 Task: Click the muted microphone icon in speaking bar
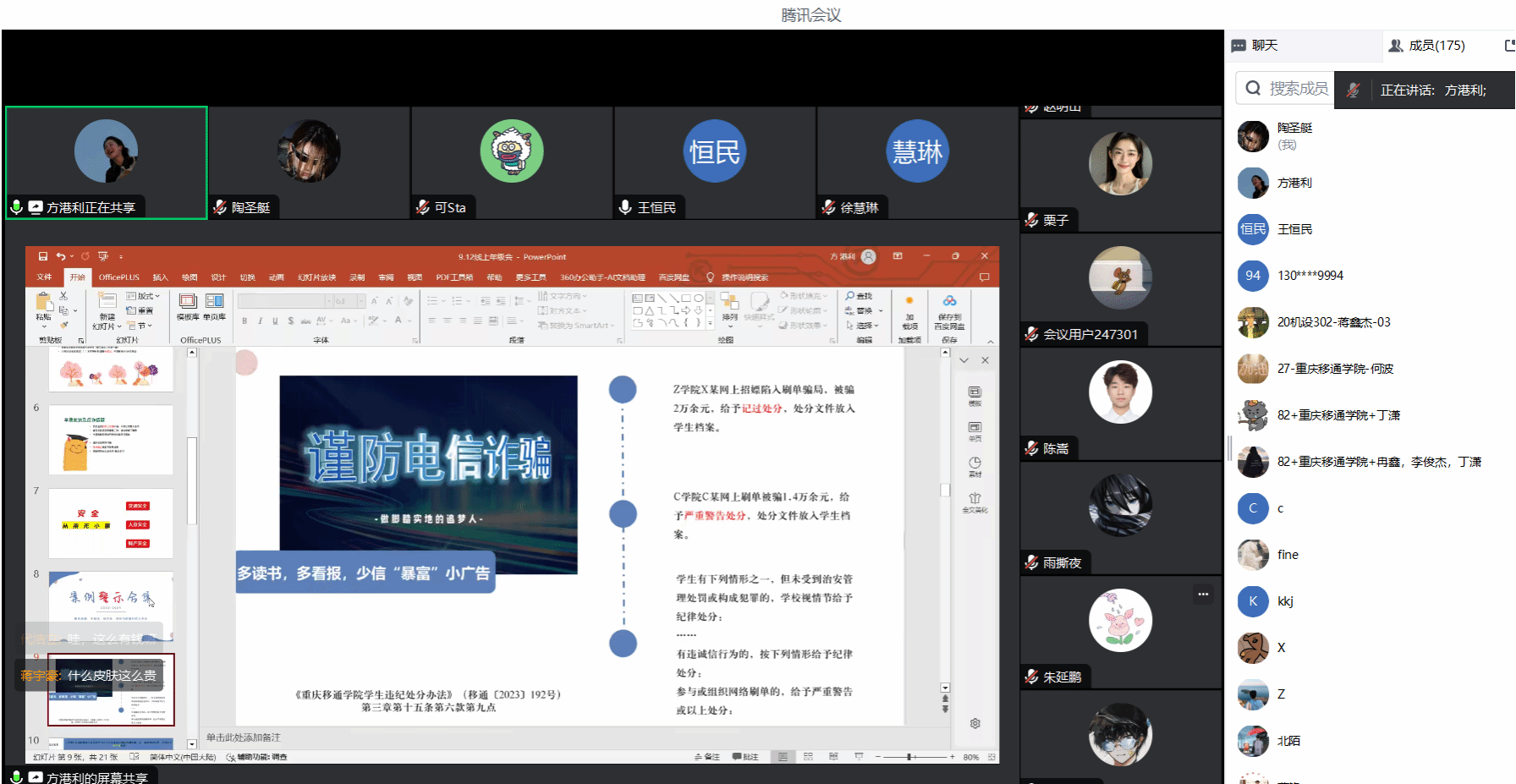[1353, 90]
